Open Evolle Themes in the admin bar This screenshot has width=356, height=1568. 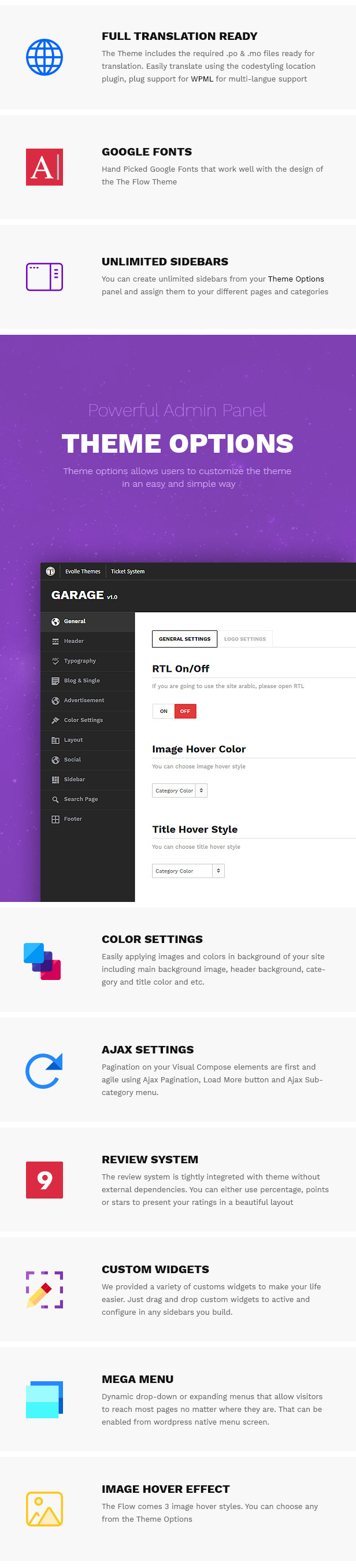[83, 571]
